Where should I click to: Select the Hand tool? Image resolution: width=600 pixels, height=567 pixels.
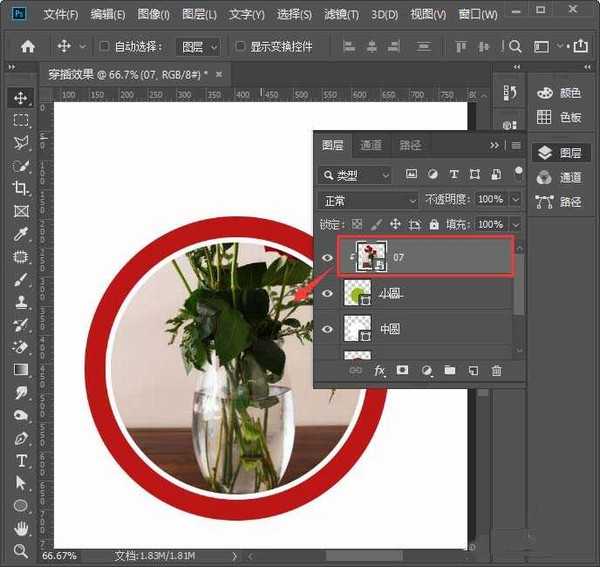tap(20, 528)
